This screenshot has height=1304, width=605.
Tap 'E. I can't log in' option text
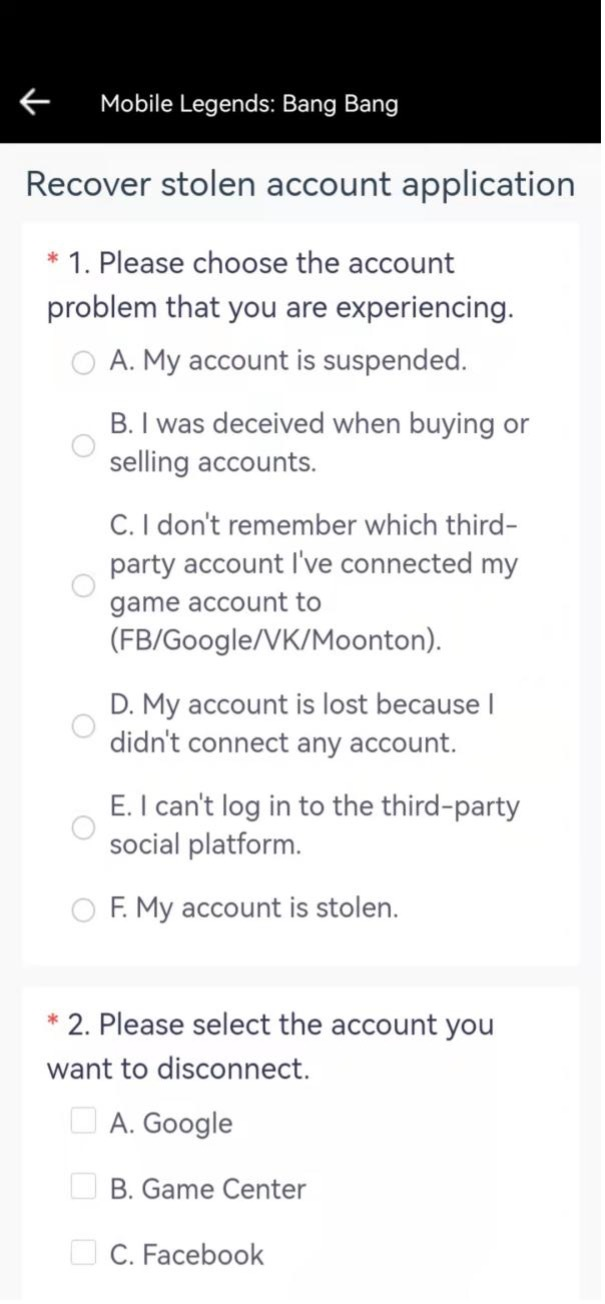[x=315, y=826]
